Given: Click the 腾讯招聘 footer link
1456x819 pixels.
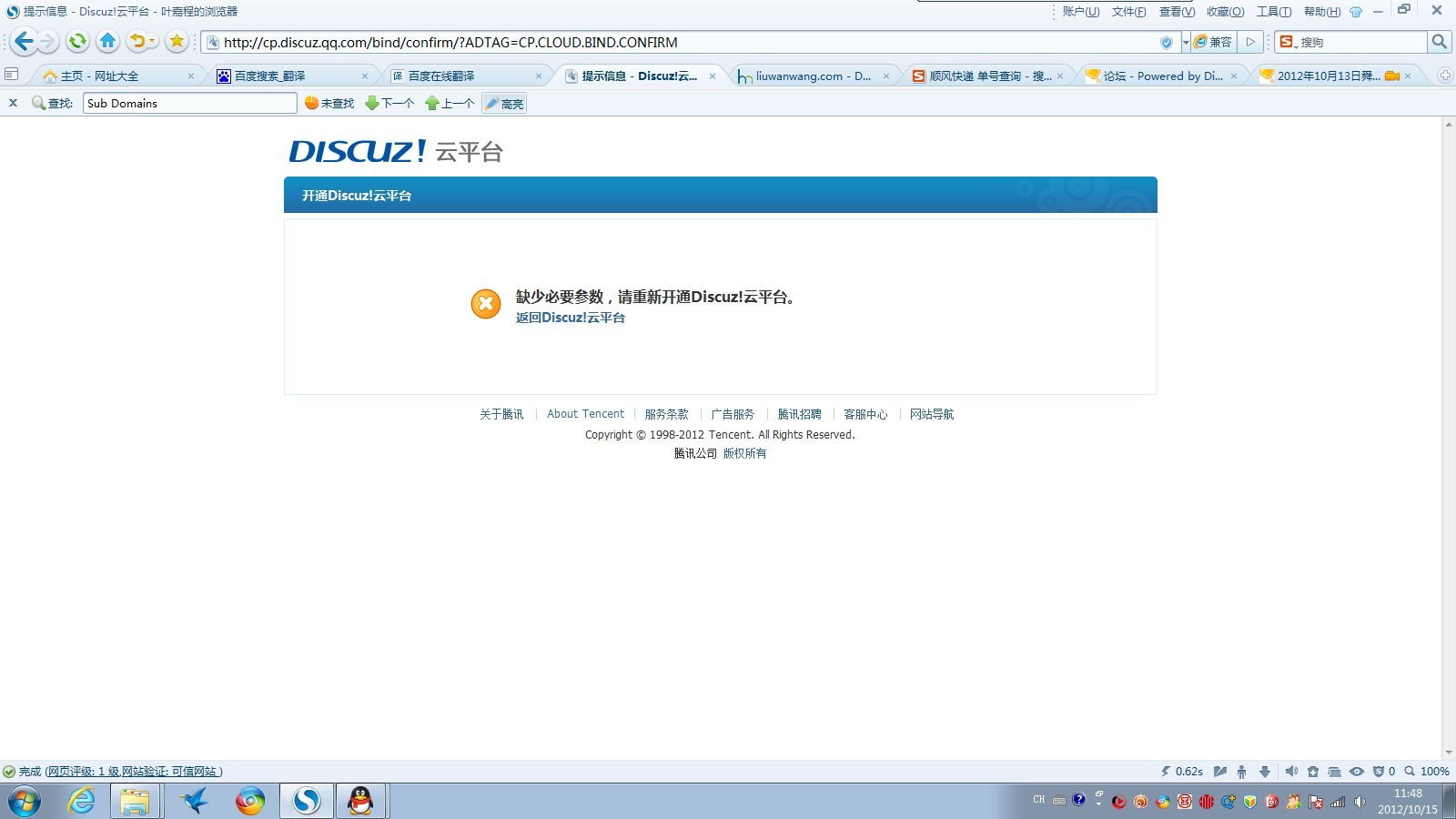Looking at the screenshot, I should (799, 414).
